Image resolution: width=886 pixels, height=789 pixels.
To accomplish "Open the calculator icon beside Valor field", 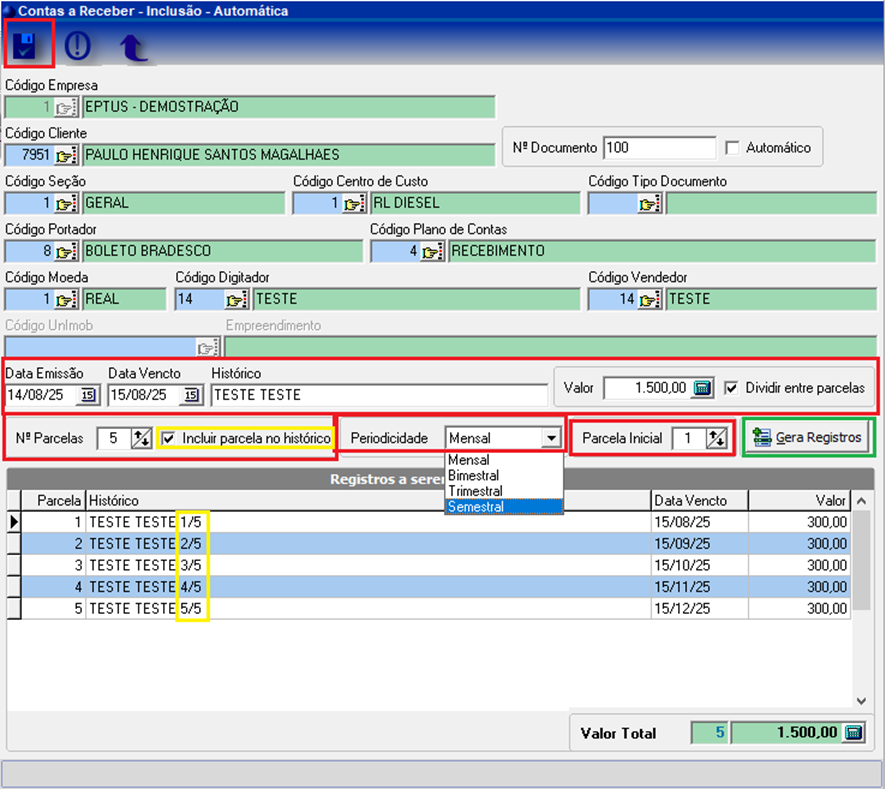I will [703, 388].
